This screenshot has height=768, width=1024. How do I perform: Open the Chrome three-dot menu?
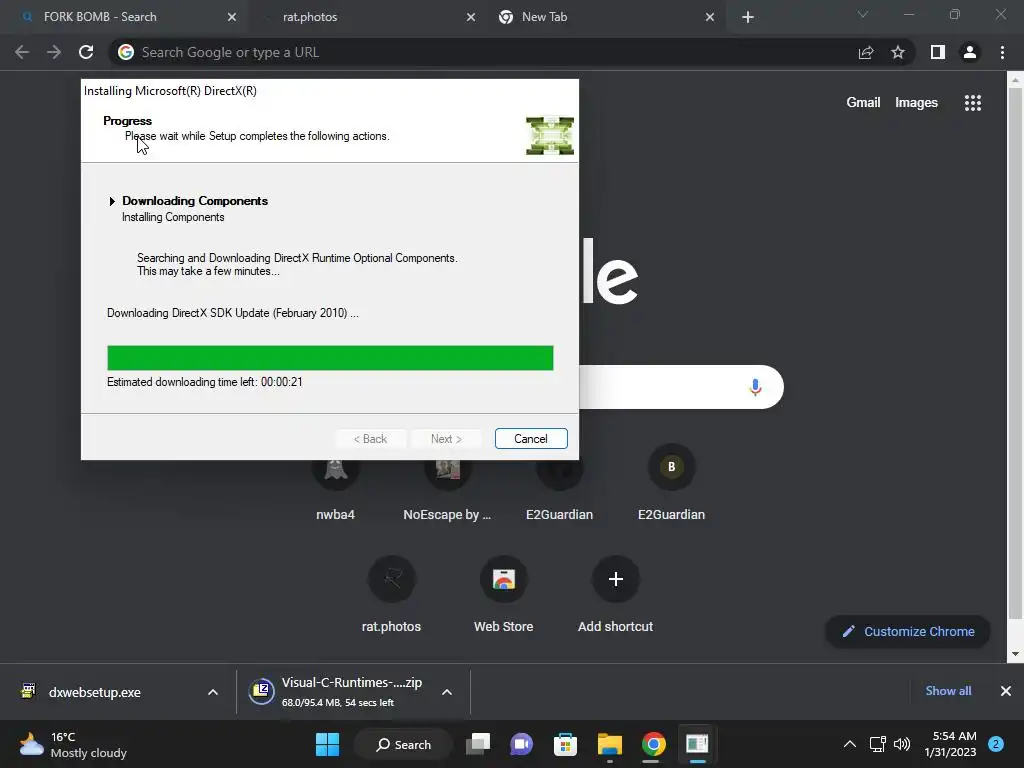click(1002, 52)
